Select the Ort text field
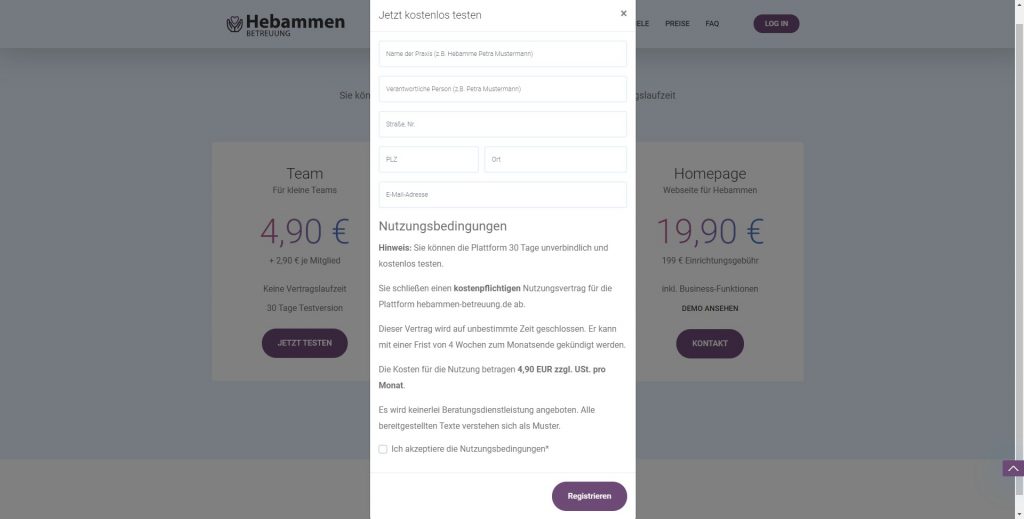Viewport: 1024px width, 519px height. (x=555, y=159)
